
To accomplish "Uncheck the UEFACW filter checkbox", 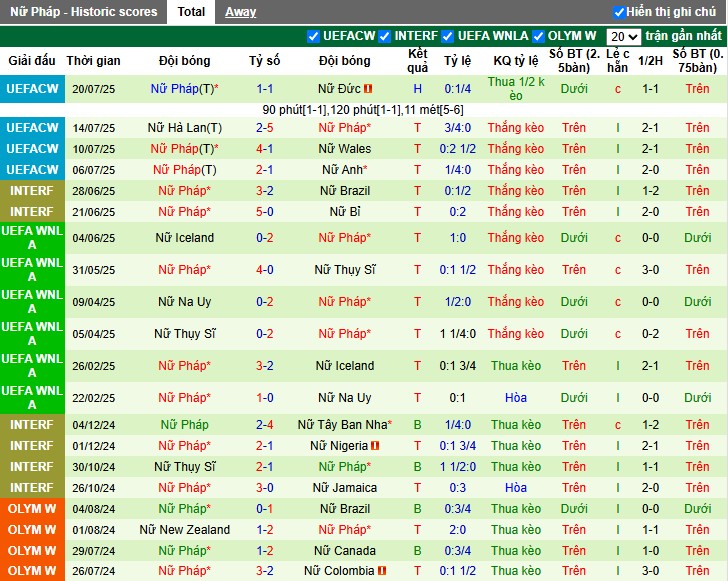I will tap(314, 36).
